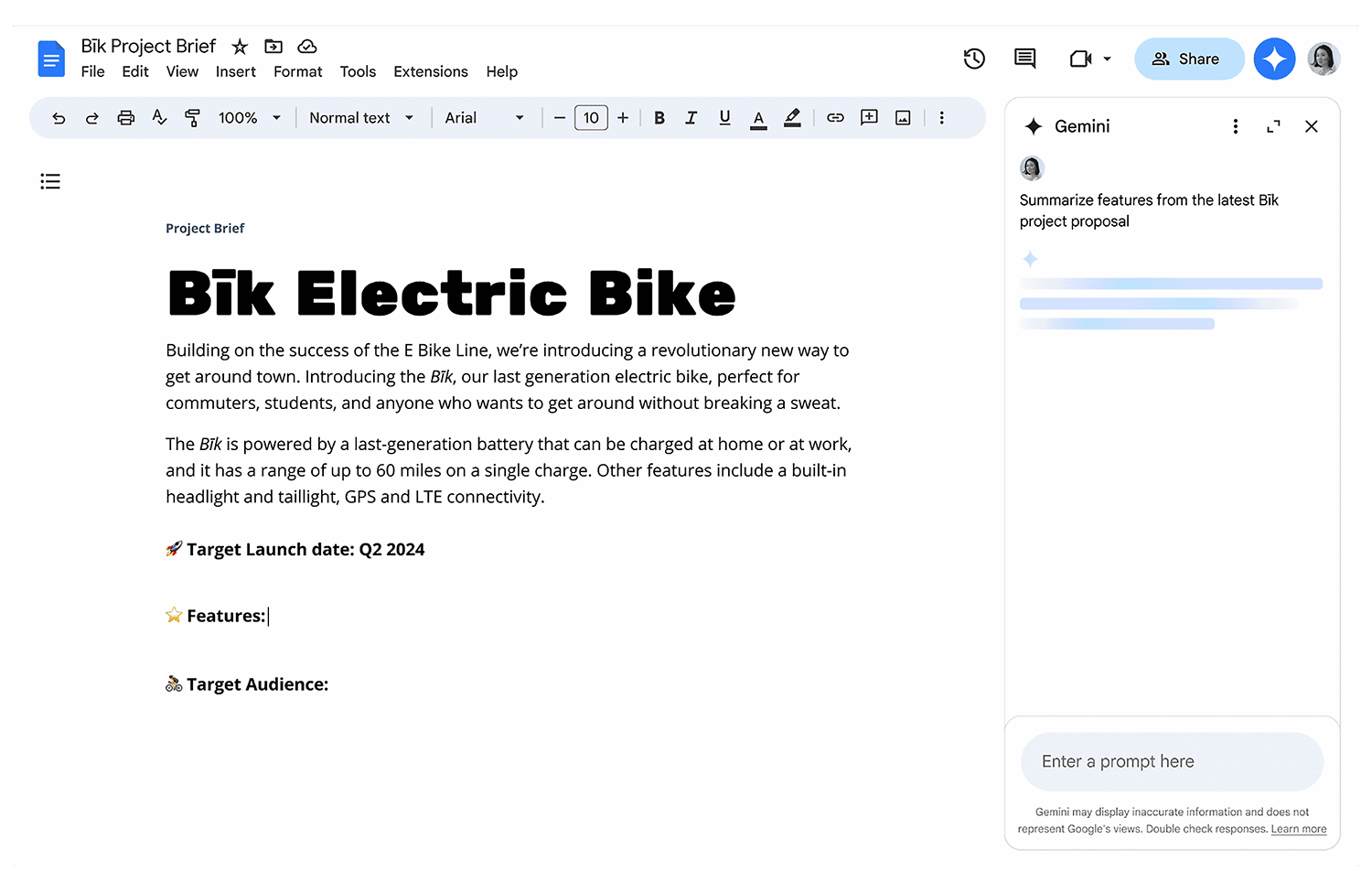Open the highlight color picker
The width and height of the screenshot is (1372, 882).
792,118
